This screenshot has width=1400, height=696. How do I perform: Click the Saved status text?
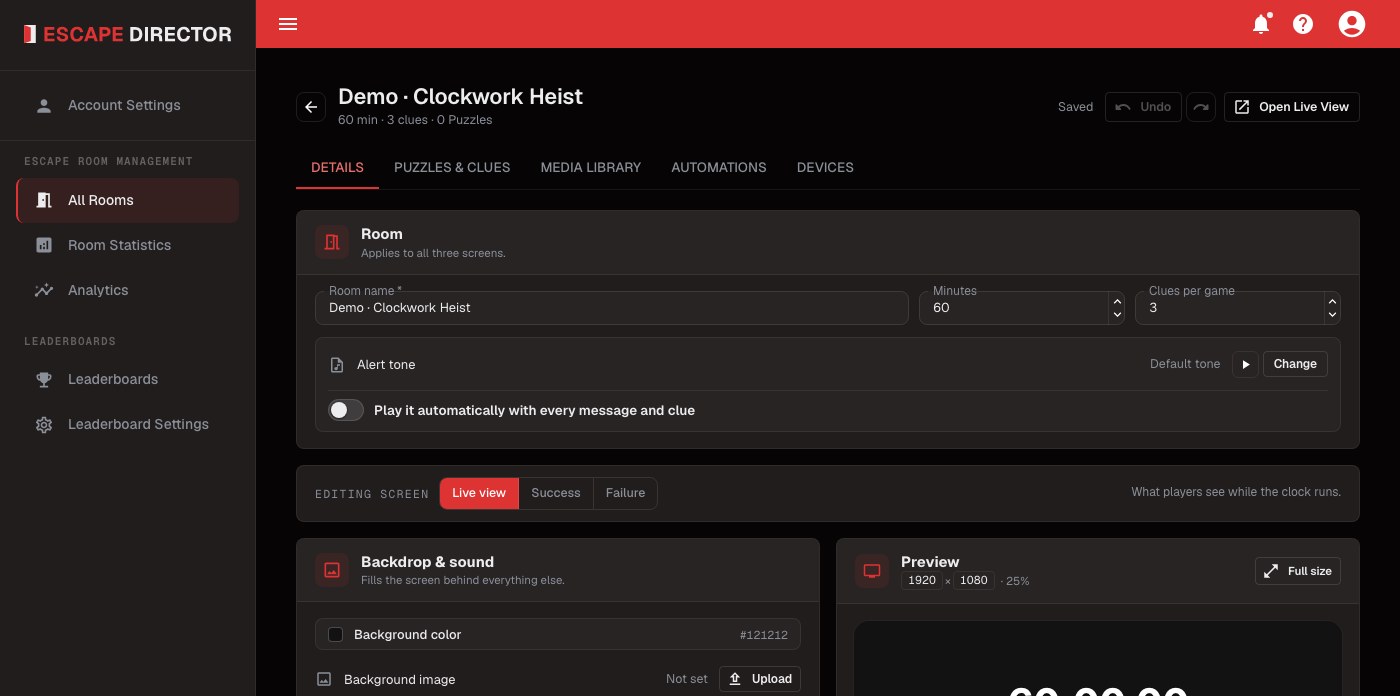[1075, 107]
